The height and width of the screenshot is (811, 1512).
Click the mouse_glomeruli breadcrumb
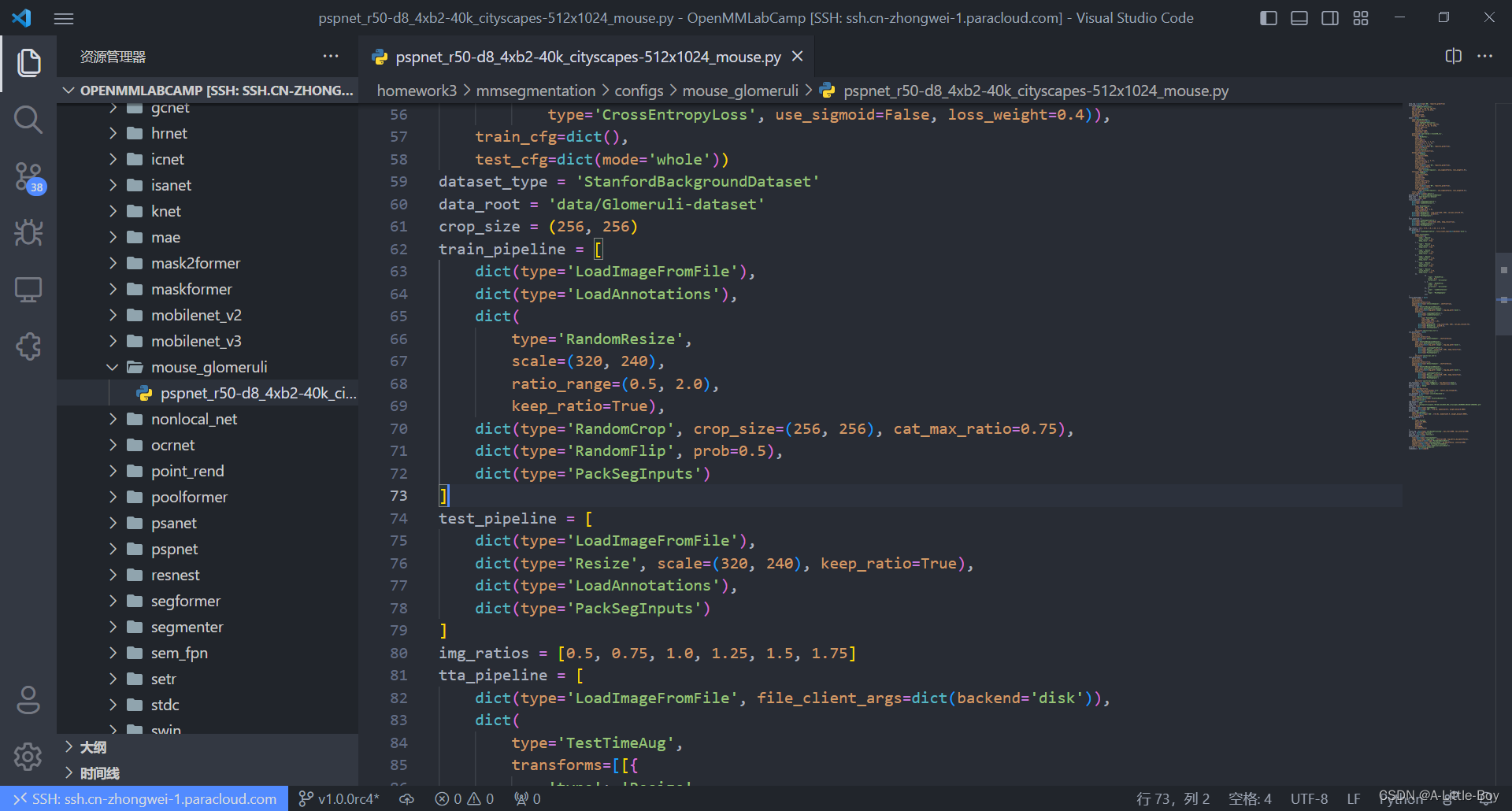pyautogui.click(x=740, y=91)
